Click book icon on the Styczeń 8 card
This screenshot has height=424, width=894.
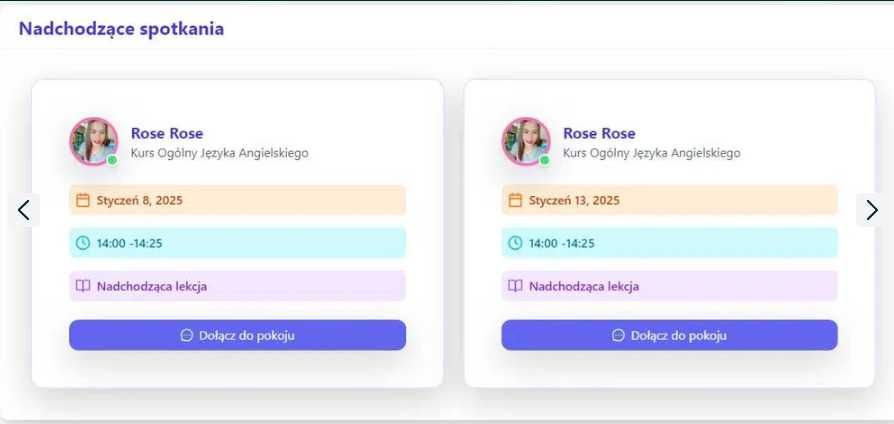(x=83, y=286)
